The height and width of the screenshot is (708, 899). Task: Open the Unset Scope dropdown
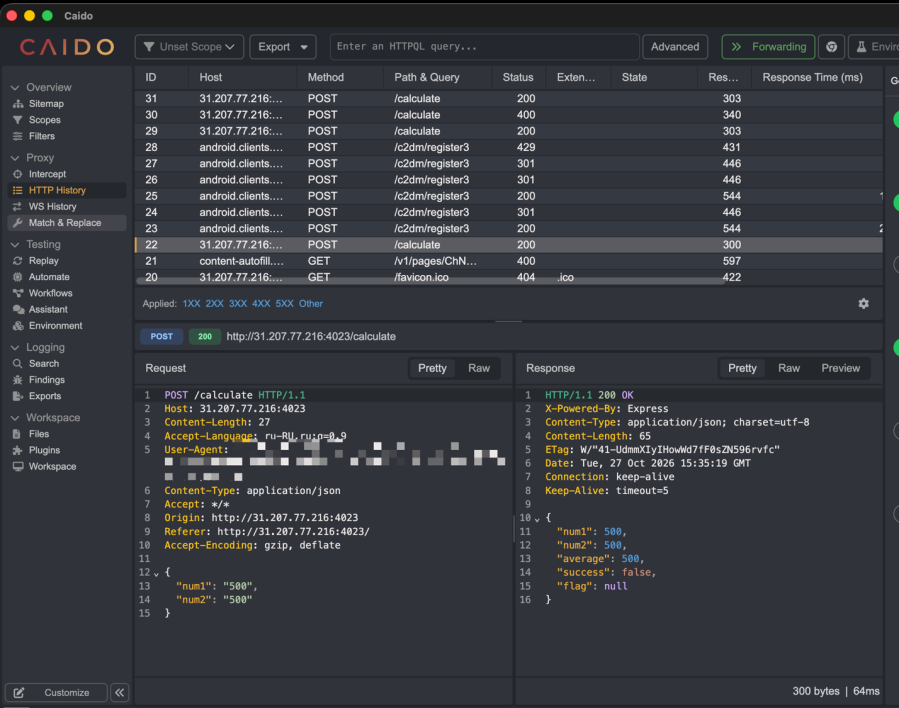[x=189, y=47]
